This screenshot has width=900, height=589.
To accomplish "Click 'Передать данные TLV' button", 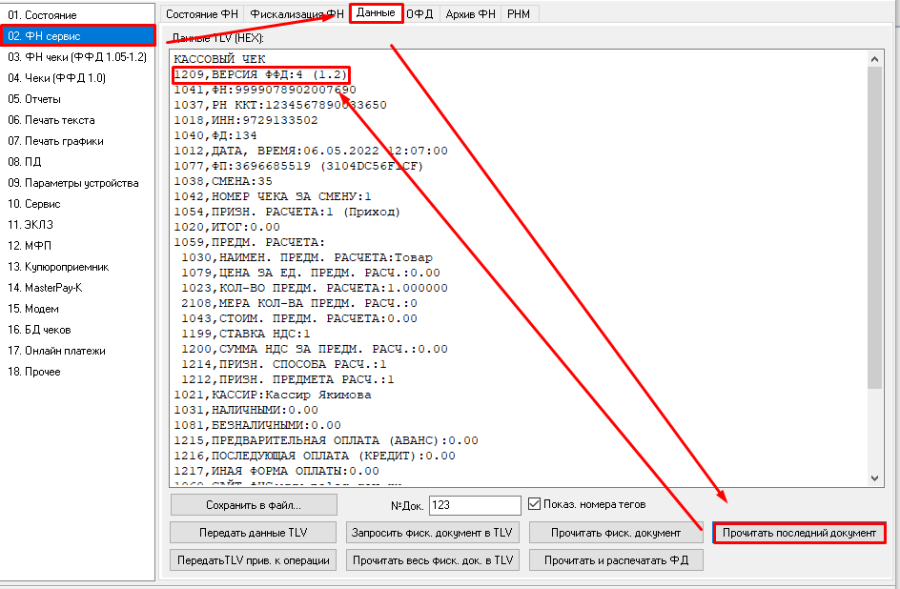I will point(253,533).
